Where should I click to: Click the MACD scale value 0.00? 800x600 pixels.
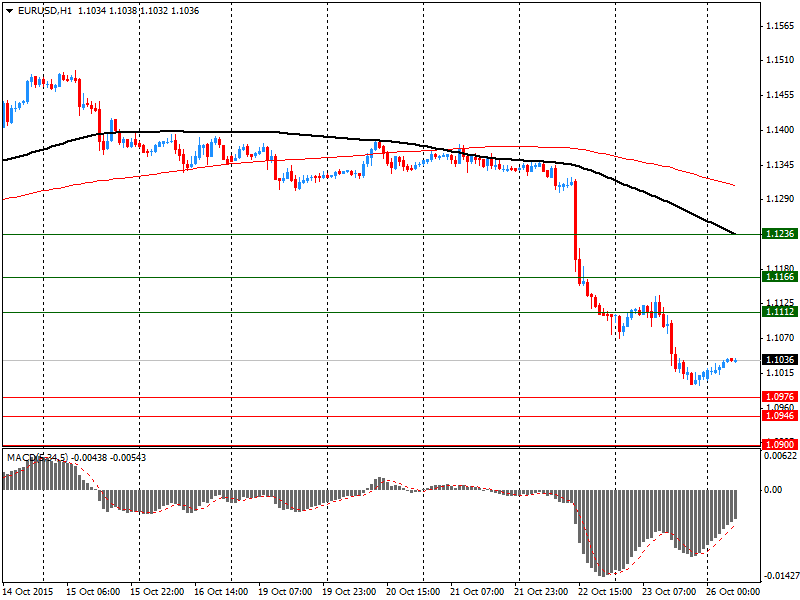773,490
